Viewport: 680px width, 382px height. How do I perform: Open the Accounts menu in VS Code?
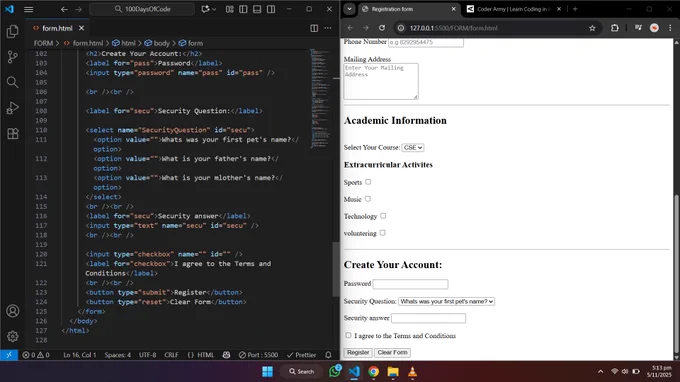13,311
